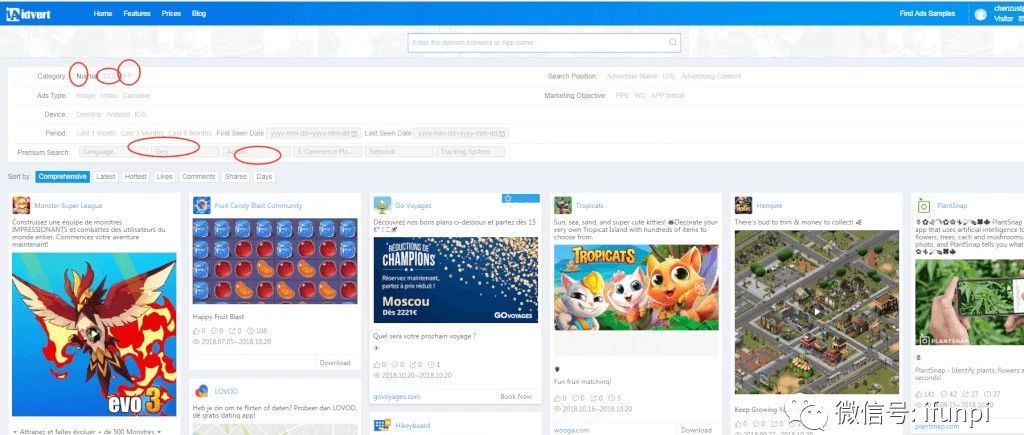The height and width of the screenshot is (435, 1024).
Task: Filter by iOS device
Action: [x=140, y=114]
